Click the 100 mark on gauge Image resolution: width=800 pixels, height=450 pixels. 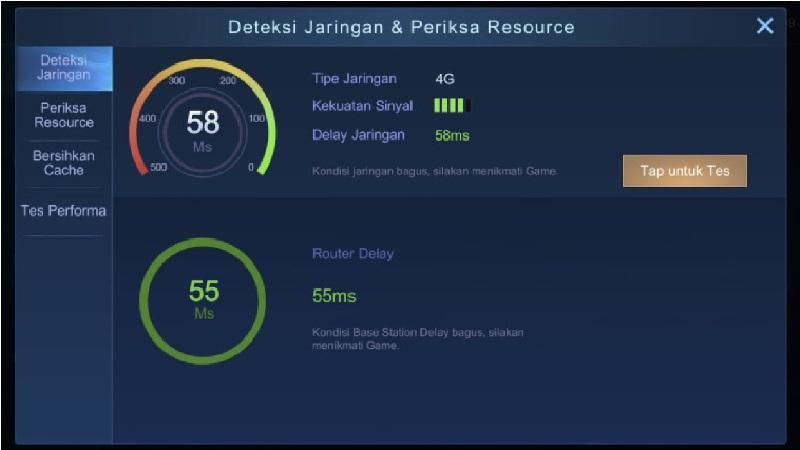click(x=257, y=118)
